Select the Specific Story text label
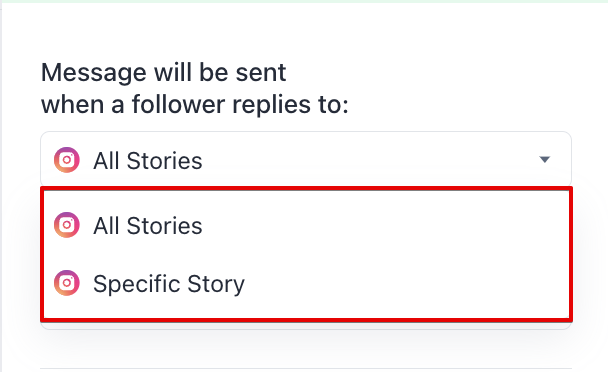Screen dimensions: 608x372 click(169, 284)
